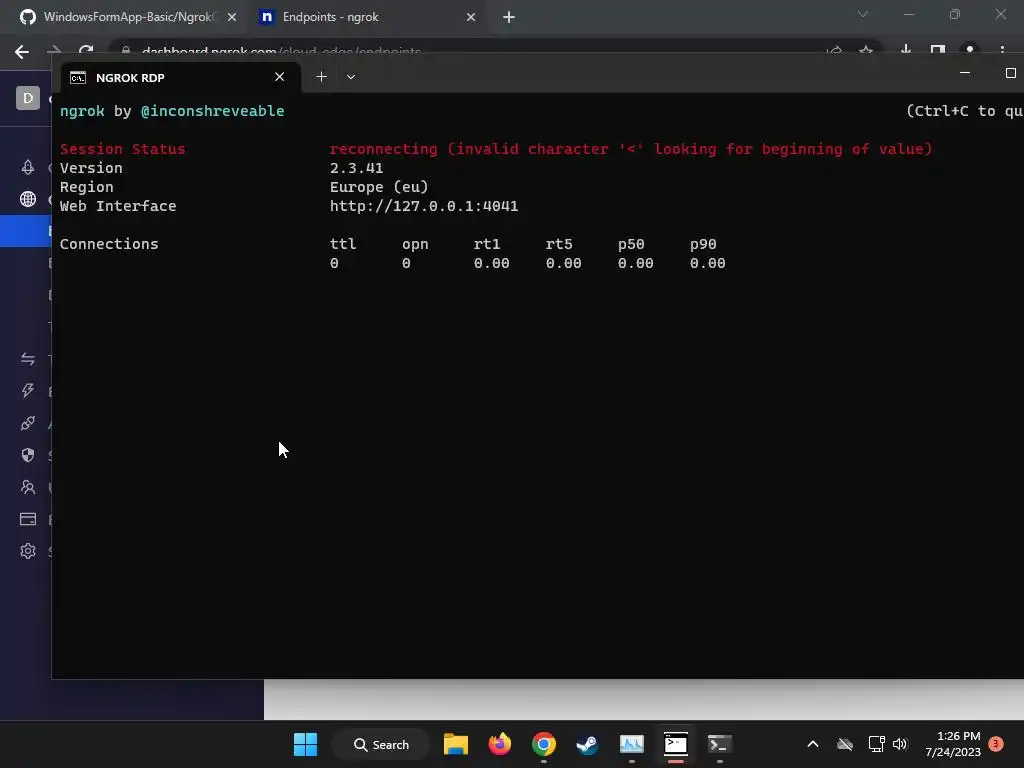
Task: Click the @inconshreveable text
Action: (x=212, y=111)
